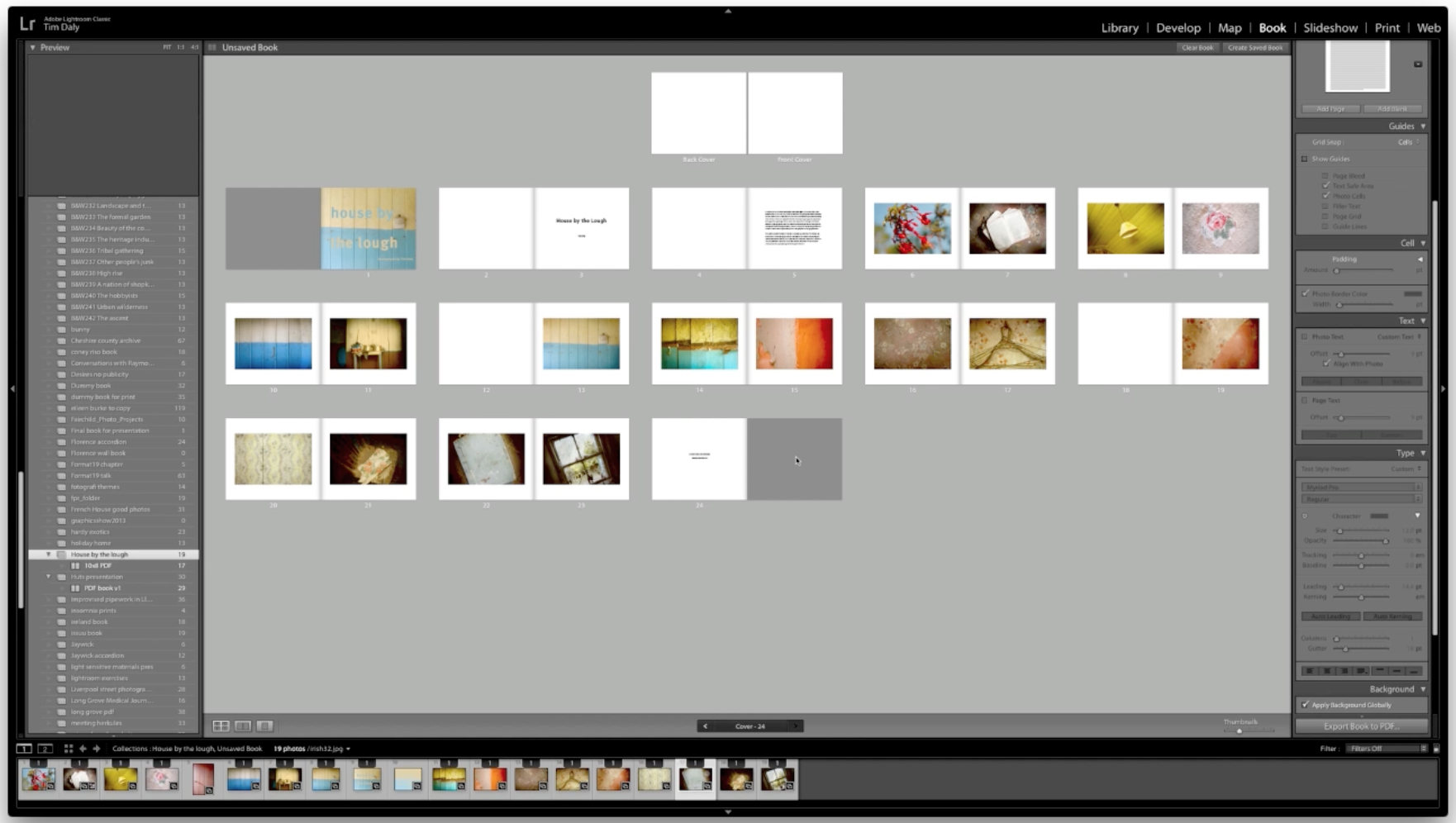Click left align text icon in Type panel
The height and width of the screenshot is (823, 1456).
(1312, 671)
